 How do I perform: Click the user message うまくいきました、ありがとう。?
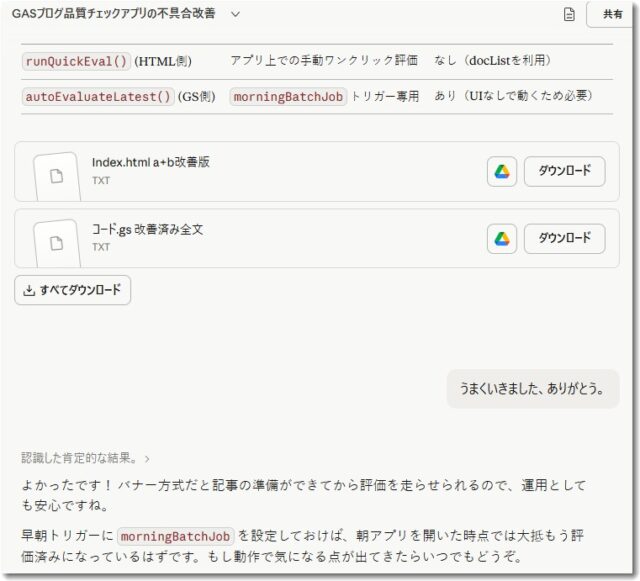point(533,389)
